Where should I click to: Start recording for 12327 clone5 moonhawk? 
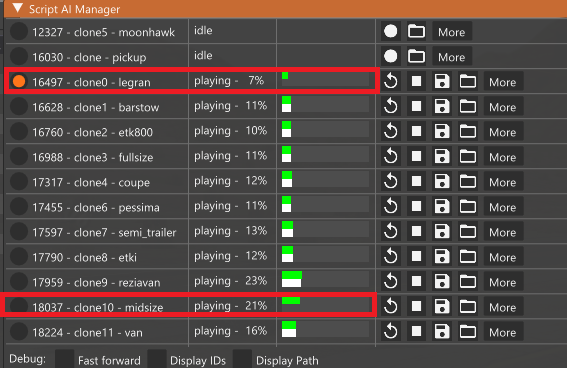[x=391, y=31]
